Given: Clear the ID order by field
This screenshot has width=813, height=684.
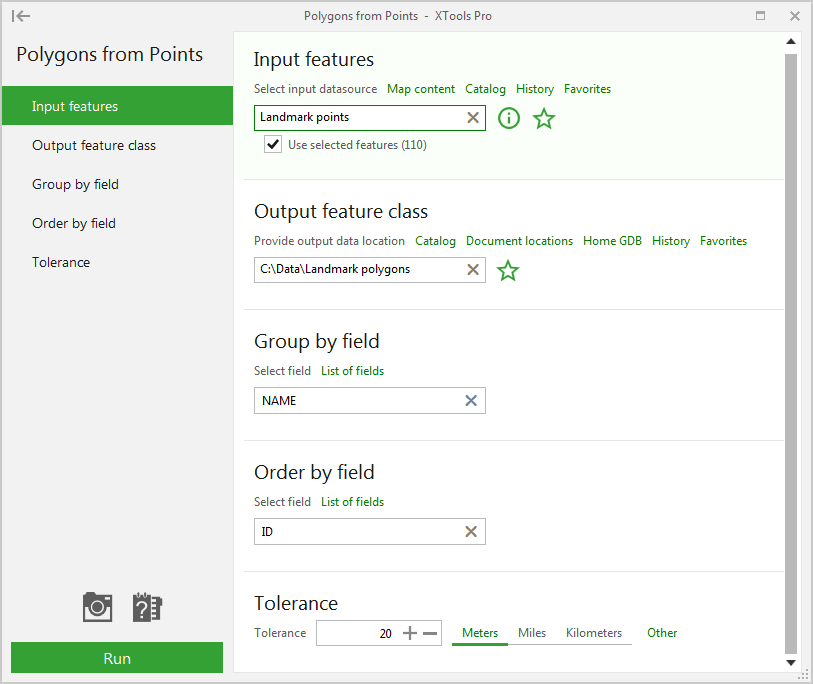Looking at the screenshot, I should click(471, 532).
